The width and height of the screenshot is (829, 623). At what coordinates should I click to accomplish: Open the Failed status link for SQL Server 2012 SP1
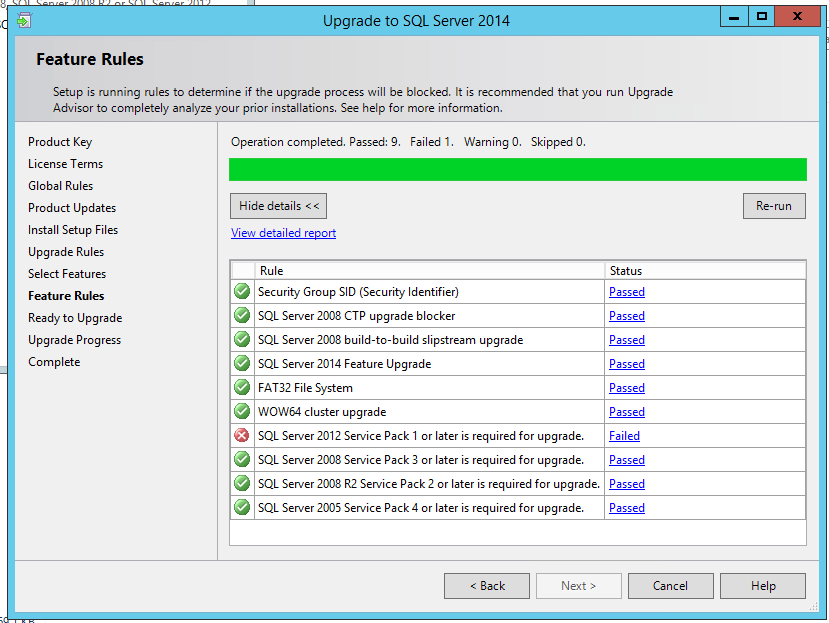[x=624, y=436]
